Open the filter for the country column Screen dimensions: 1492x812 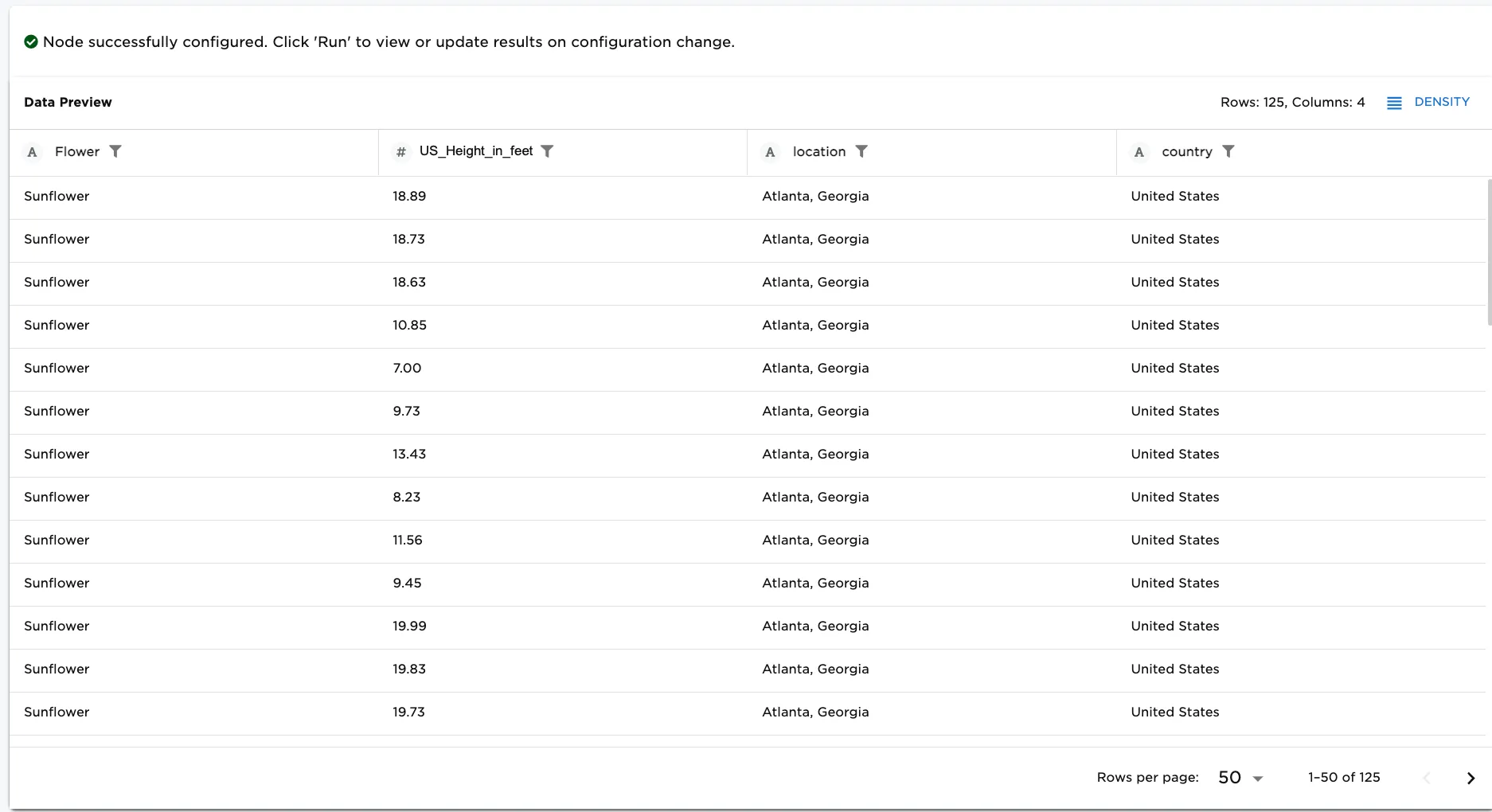[x=1228, y=151]
